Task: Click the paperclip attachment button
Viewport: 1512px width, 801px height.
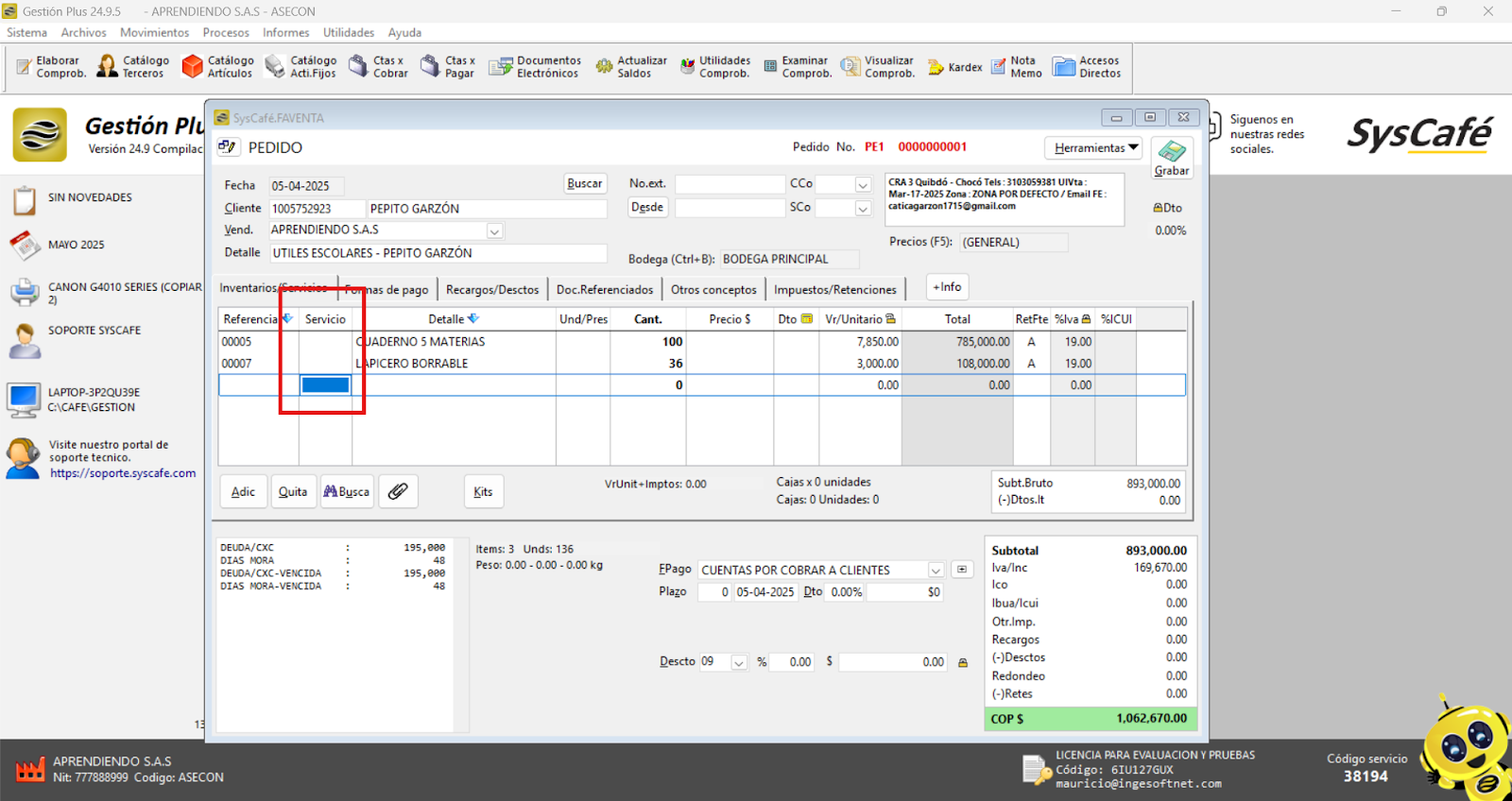Action: click(x=398, y=491)
